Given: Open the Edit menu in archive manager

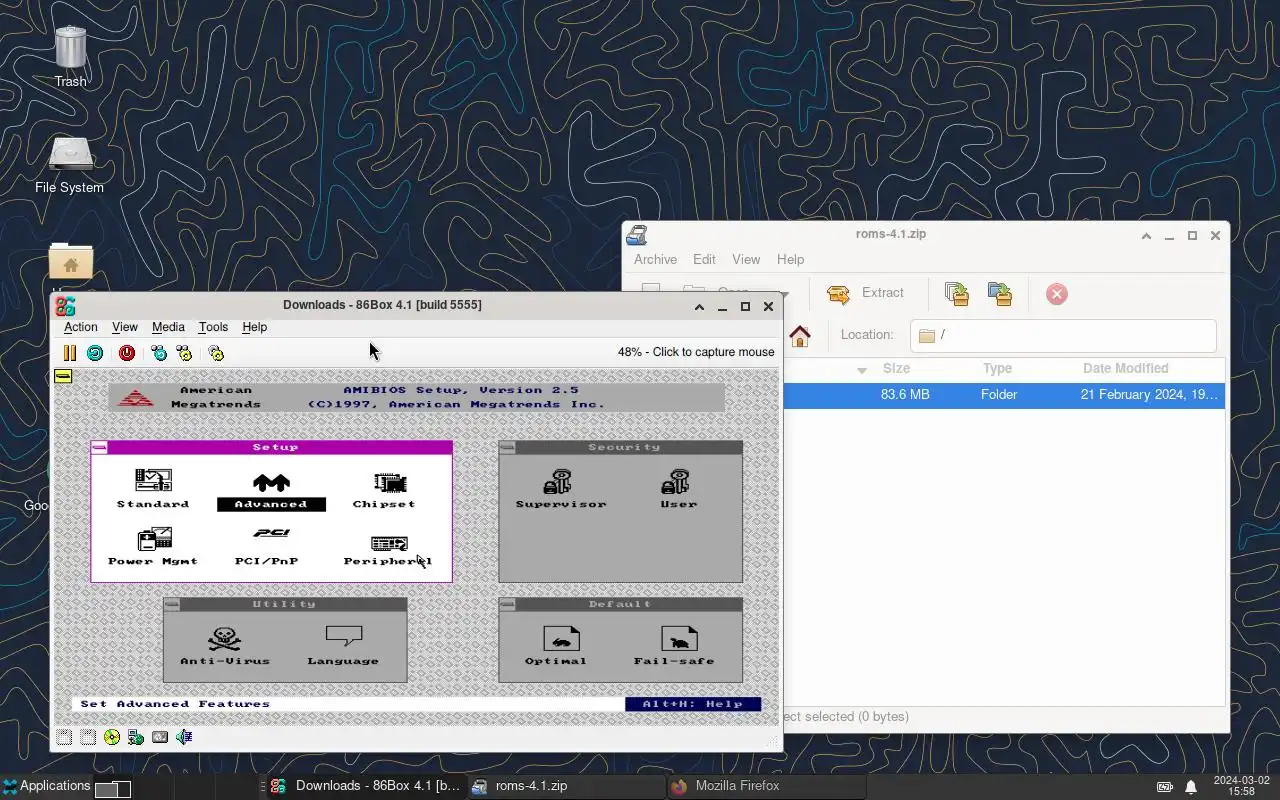Looking at the screenshot, I should point(704,259).
